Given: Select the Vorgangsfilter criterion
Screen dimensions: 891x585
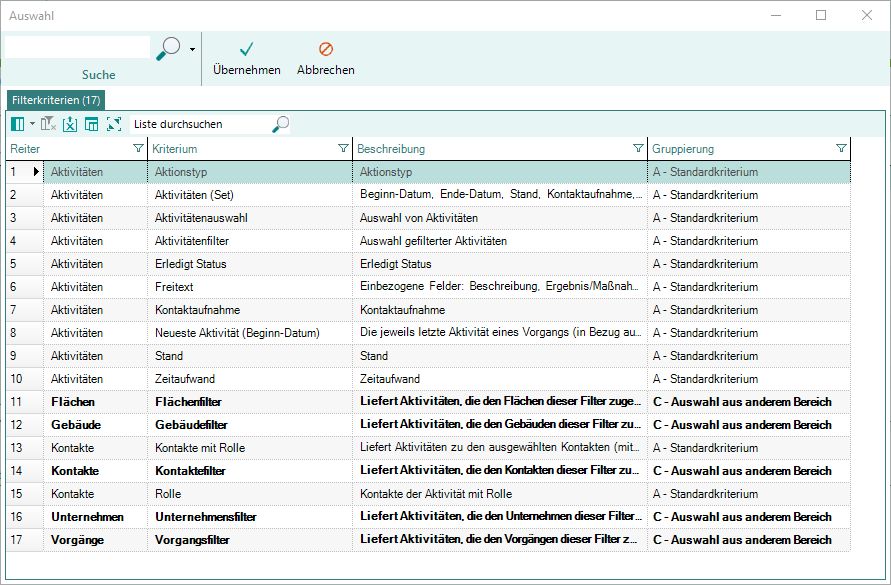Looking at the screenshot, I should click(x=250, y=540).
